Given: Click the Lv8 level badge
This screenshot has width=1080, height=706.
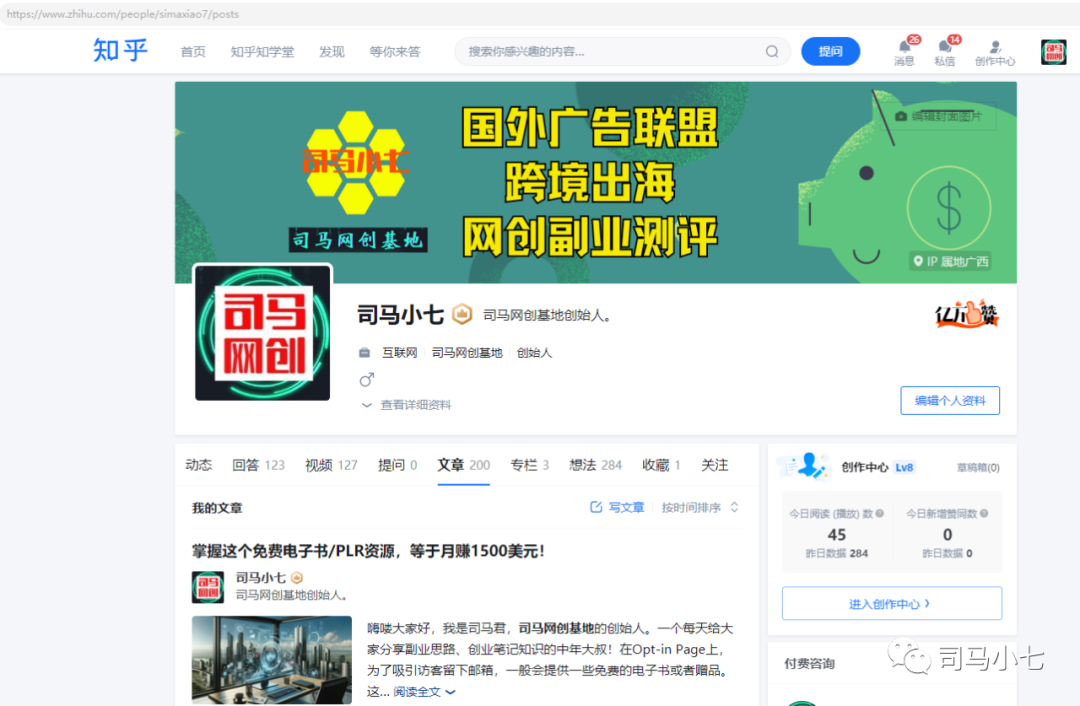Looking at the screenshot, I should tap(904, 467).
